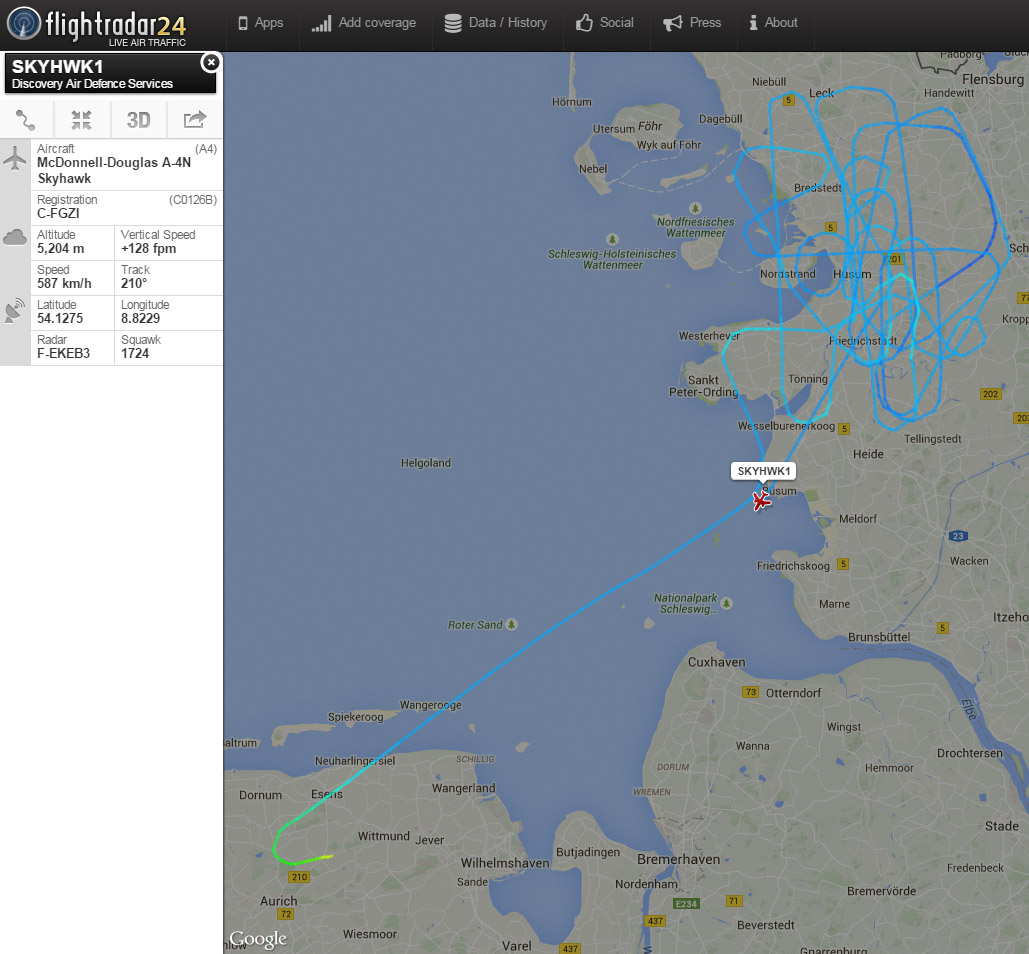Click the green end of flight trail near Aurich
The height and width of the screenshot is (954, 1029).
pos(328,857)
